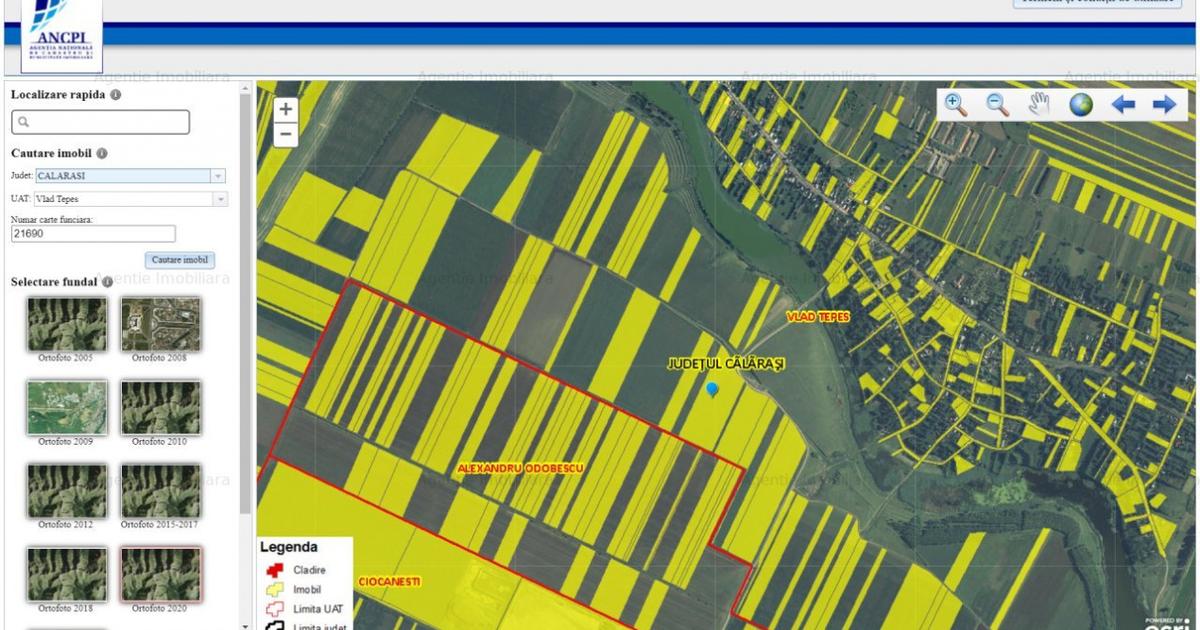Click the Cautare imobil search button
1200x630 pixels.
(180, 260)
